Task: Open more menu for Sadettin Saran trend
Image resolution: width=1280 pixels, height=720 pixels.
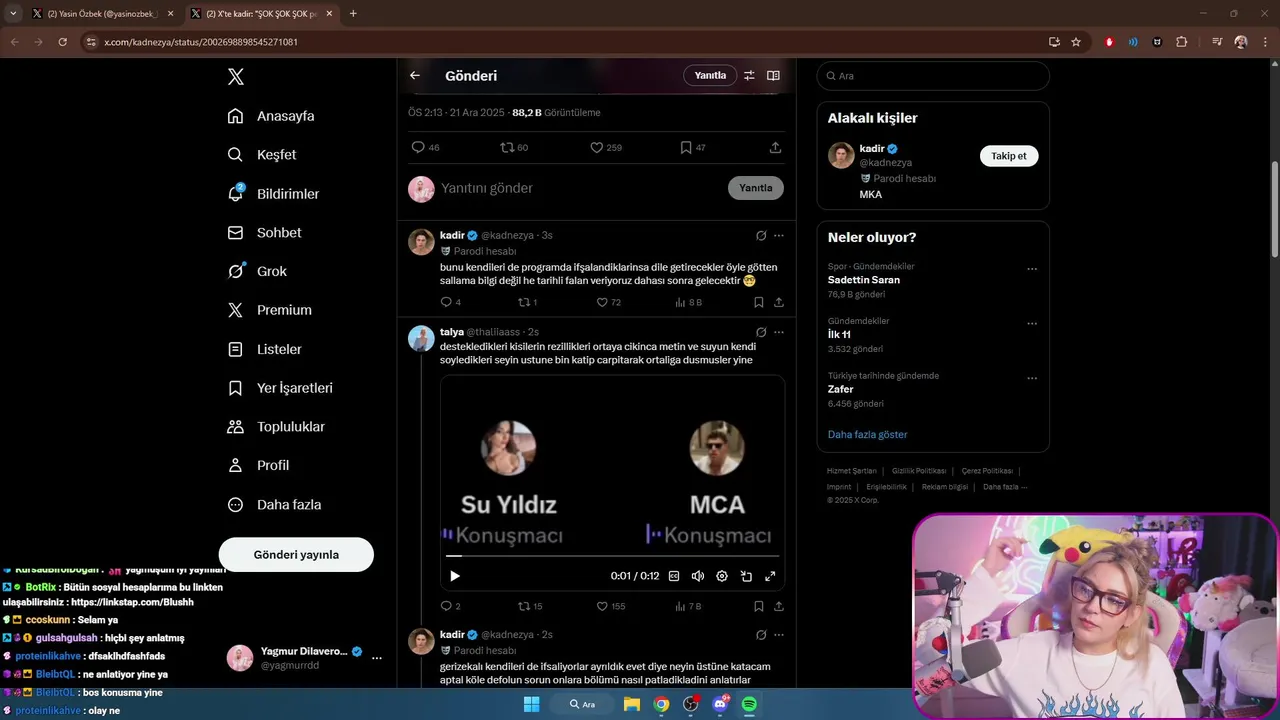Action: click(1032, 269)
